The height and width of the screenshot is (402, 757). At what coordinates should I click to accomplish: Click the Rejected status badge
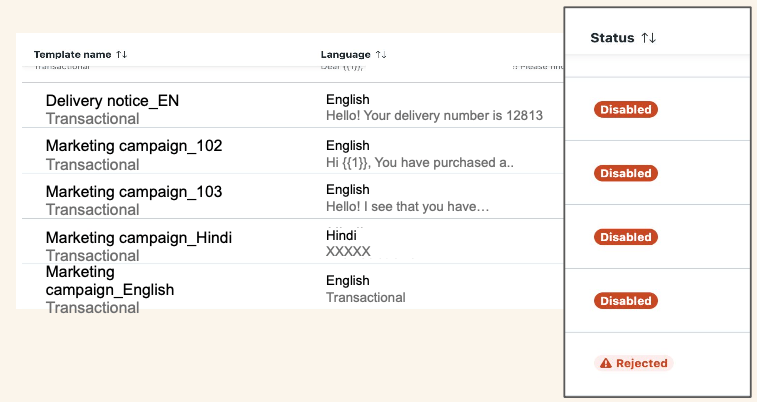(633, 363)
